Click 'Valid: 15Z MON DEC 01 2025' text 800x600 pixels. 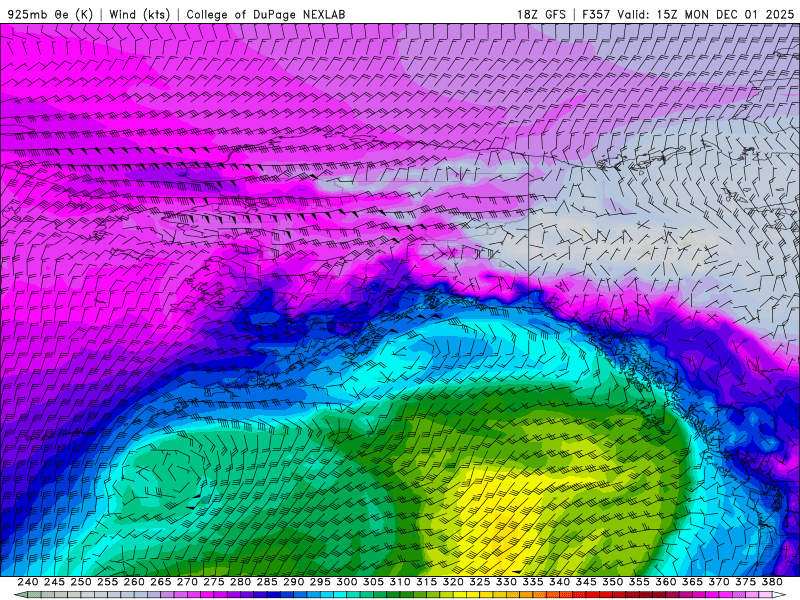tap(706, 14)
